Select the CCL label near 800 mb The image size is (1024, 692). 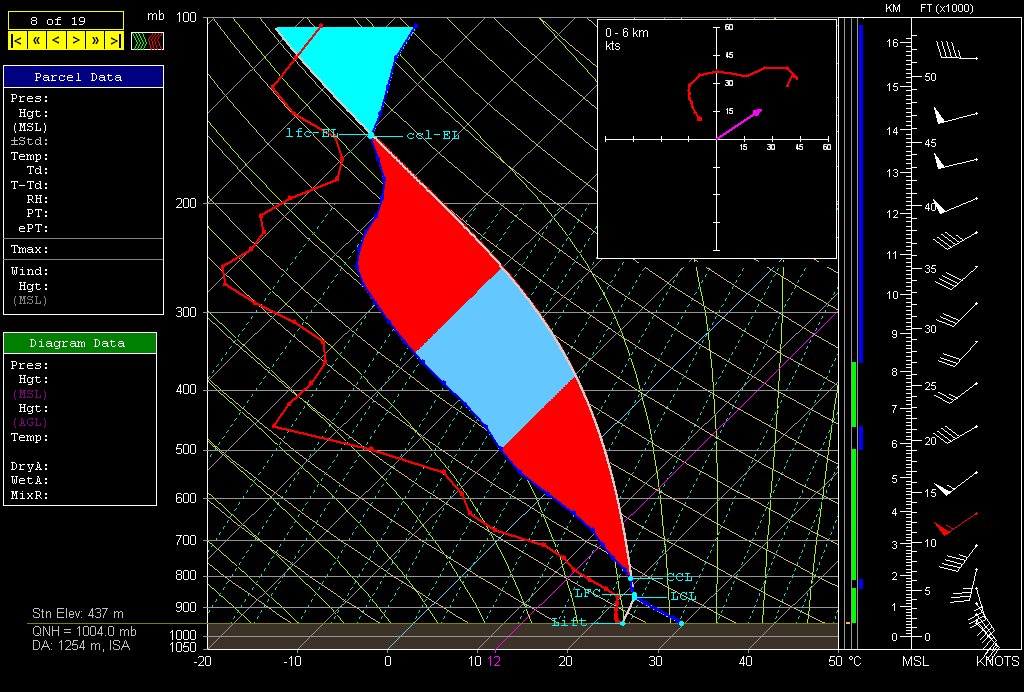(x=680, y=578)
